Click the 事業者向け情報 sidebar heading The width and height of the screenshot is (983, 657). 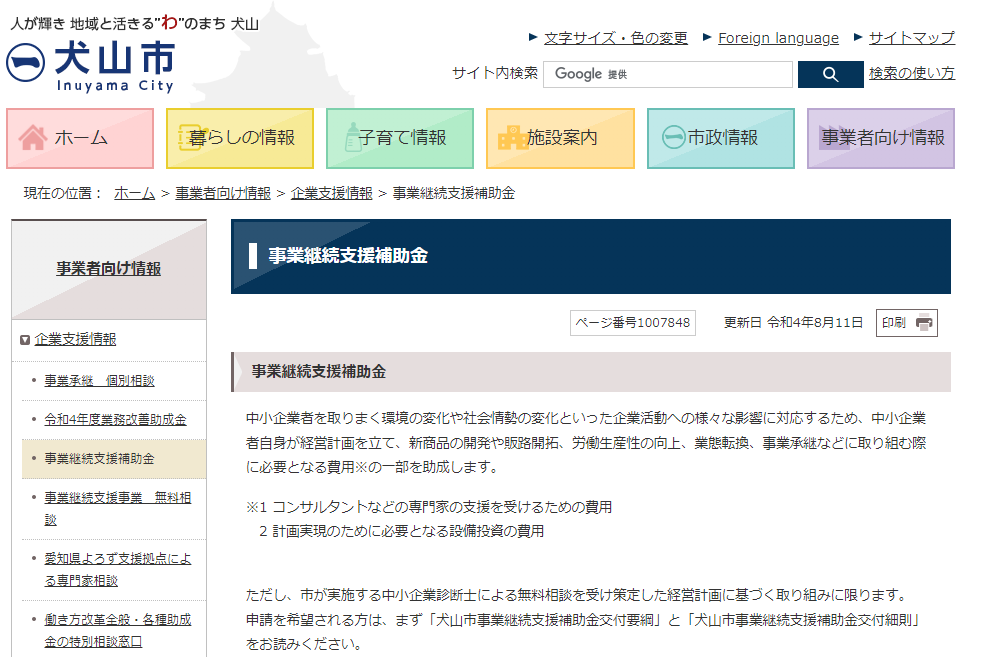pyautogui.click(x=108, y=269)
